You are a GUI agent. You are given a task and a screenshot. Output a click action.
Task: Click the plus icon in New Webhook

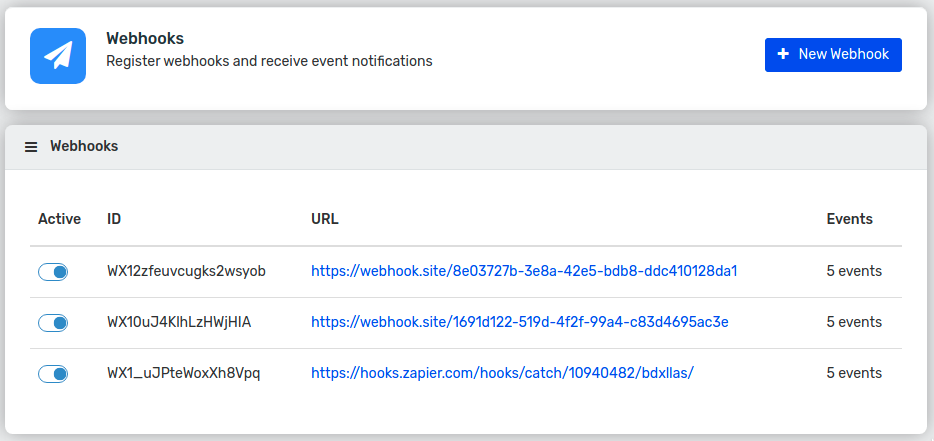point(783,54)
